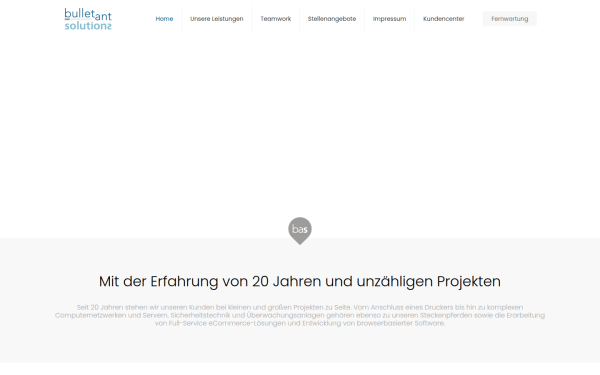The width and height of the screenshot is (600, 375).
Task: Go to the Teamwork page
Action: click(x=276, y=19)
